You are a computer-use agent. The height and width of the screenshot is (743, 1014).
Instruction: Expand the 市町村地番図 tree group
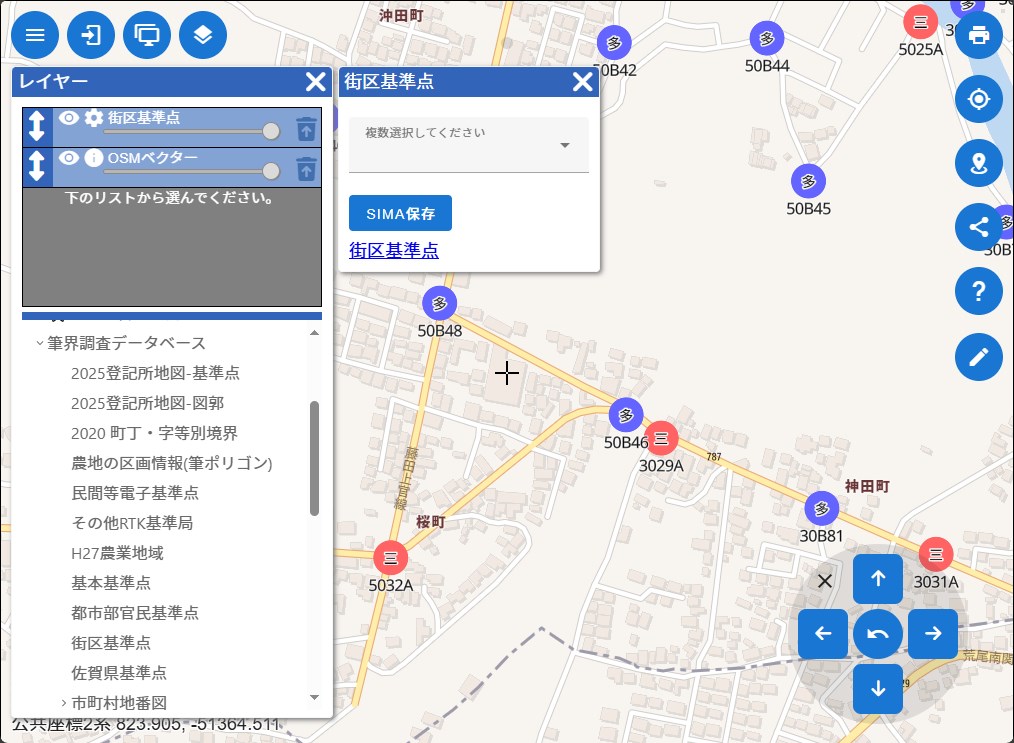click(63, 703)
